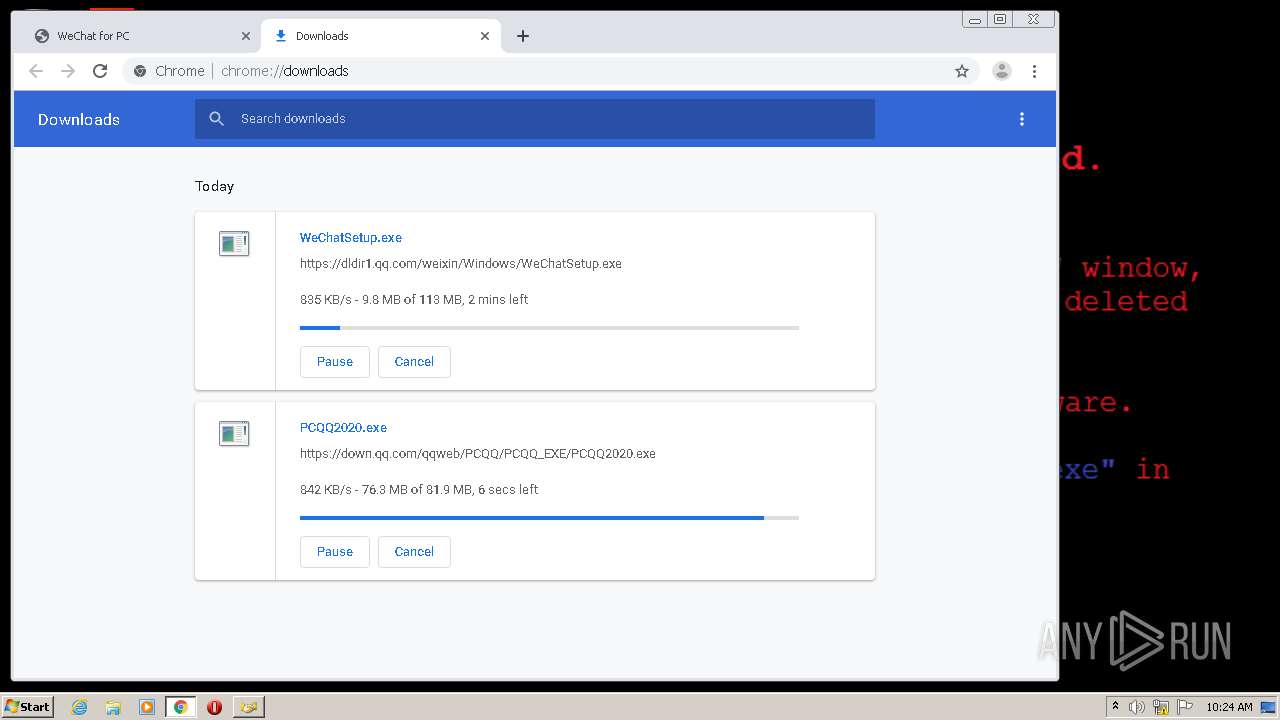Cancel the WeChatSetup.exe download
Image resolution: width=1280 pixels, height=720 pixels.
tap(414, 362)
